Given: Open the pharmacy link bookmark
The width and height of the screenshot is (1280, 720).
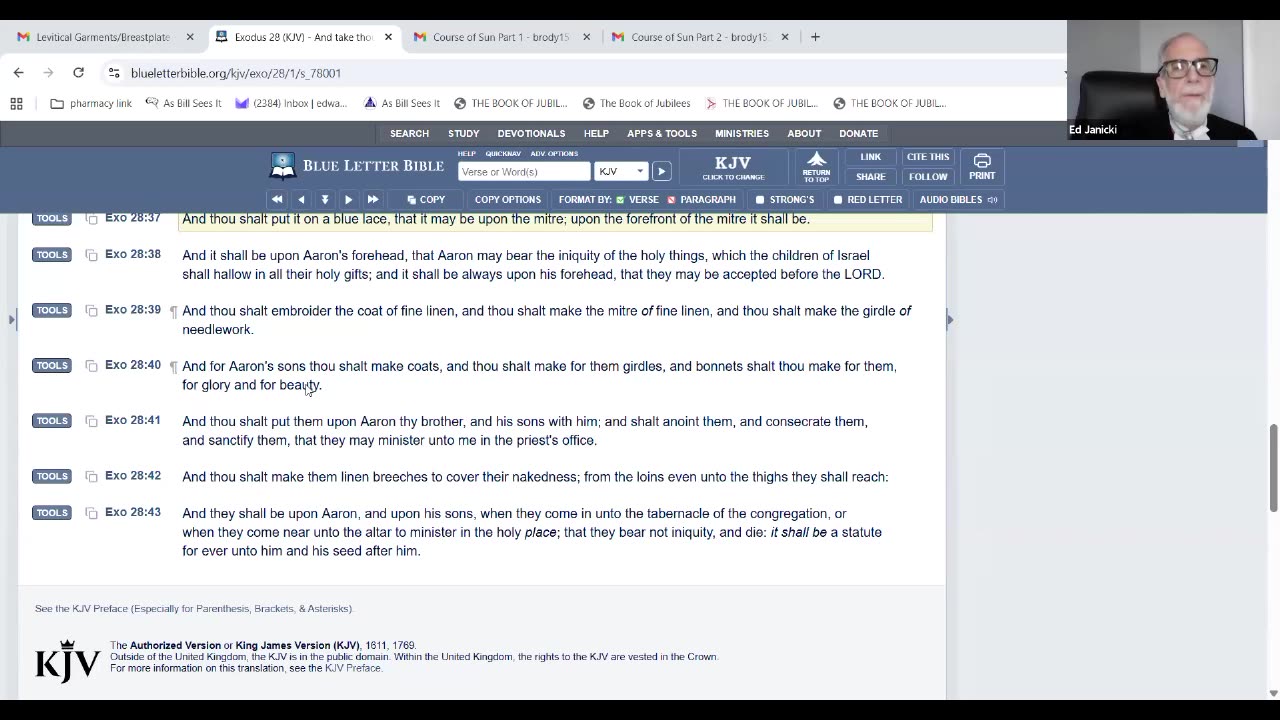Looking at the screenshot, I should point(91,103).
